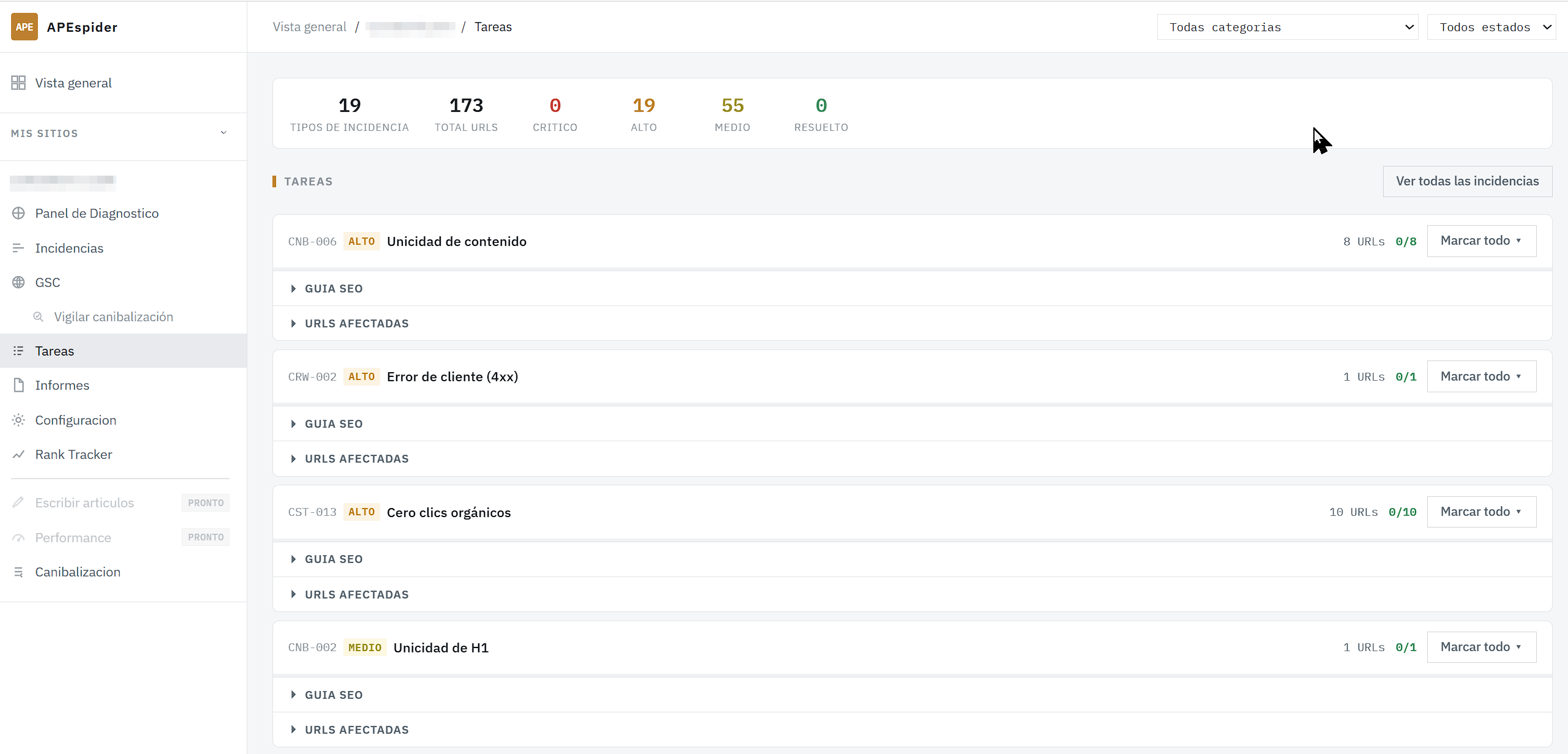Open the Todas categorias dropdown
The width and height of the screenshot is (1568, 754).
[1287, 27]
